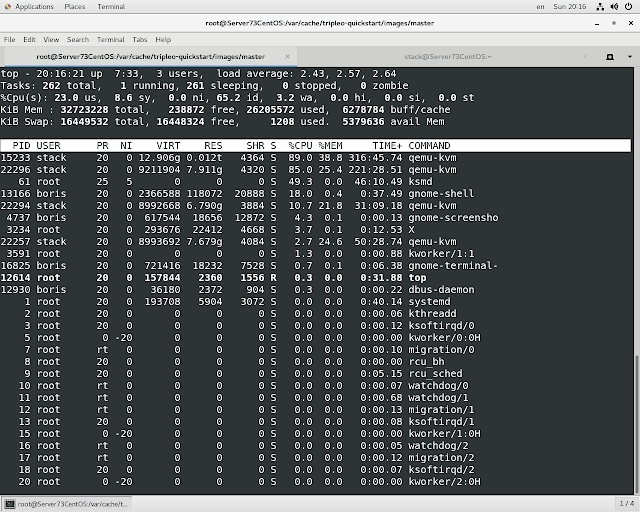
Task: Click the window title text
Action: point(320,23)
